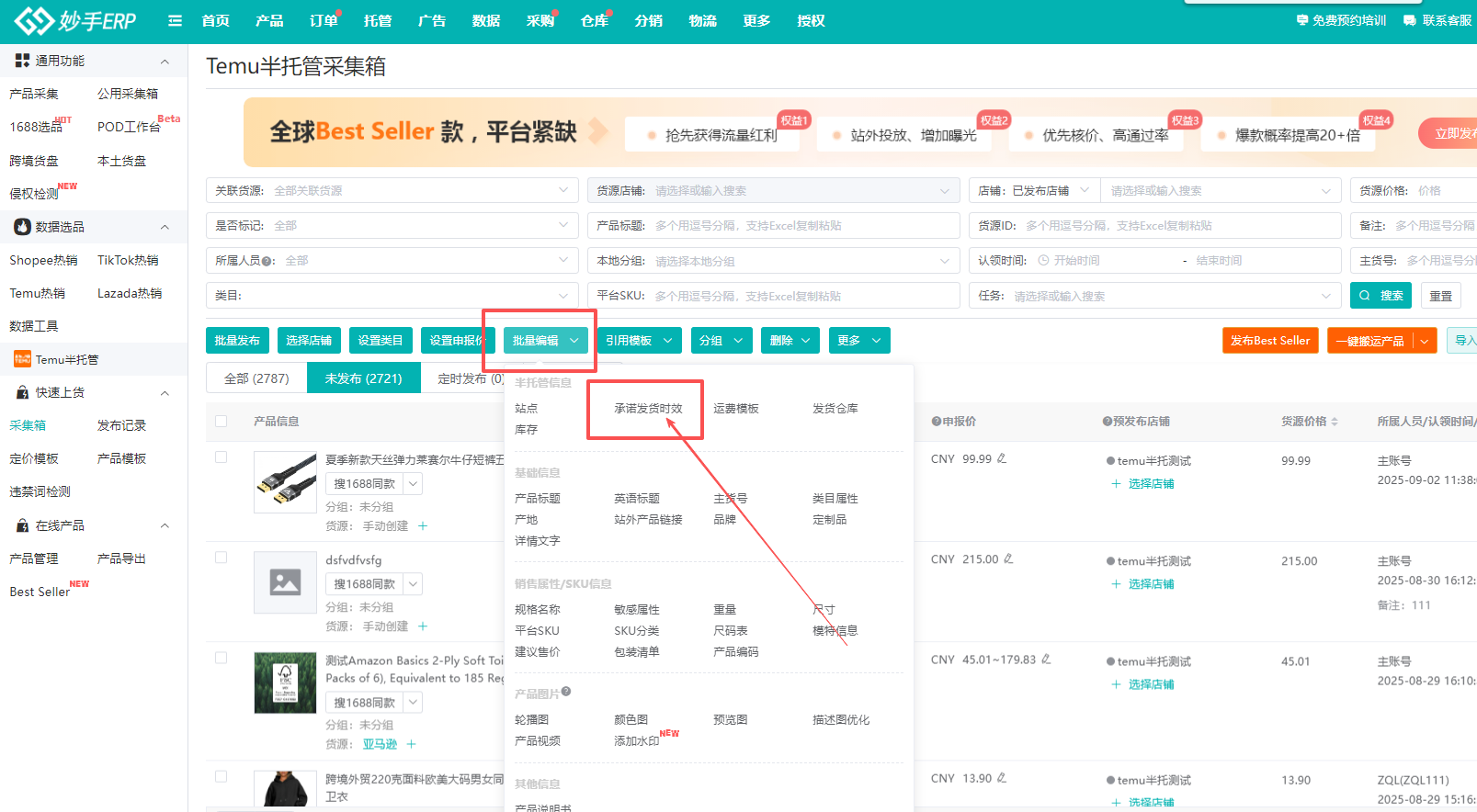The height and width of the screenshot is (812, 1477).
Task: Open the 仓库 top menu
Action: 595,20
